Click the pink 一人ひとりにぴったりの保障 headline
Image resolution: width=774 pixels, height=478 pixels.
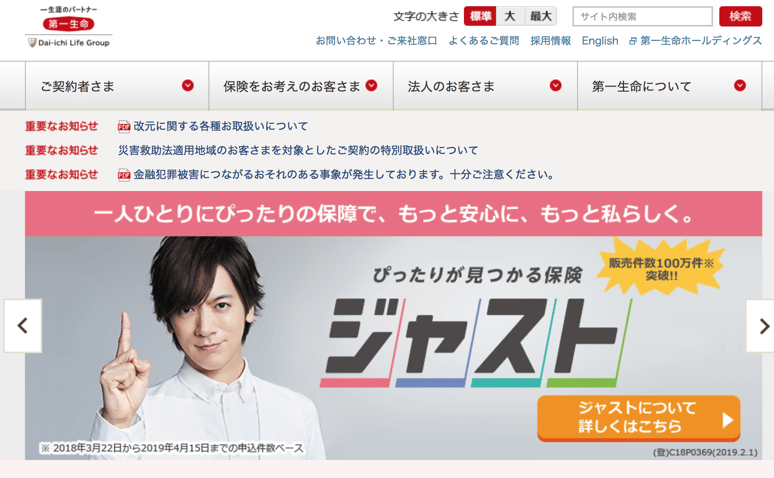coord(393,214)
